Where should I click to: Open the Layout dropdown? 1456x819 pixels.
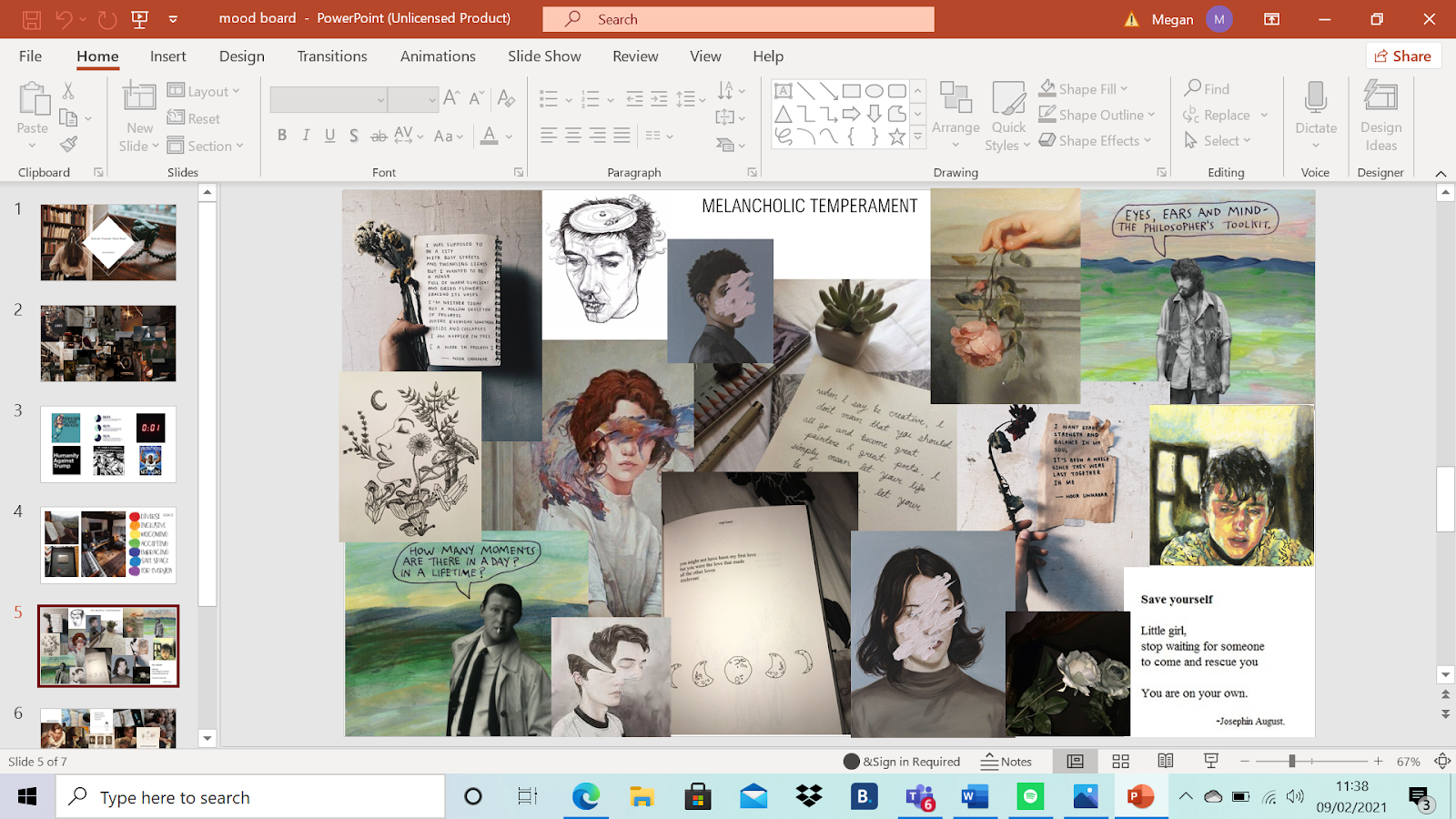pos(204,91)
